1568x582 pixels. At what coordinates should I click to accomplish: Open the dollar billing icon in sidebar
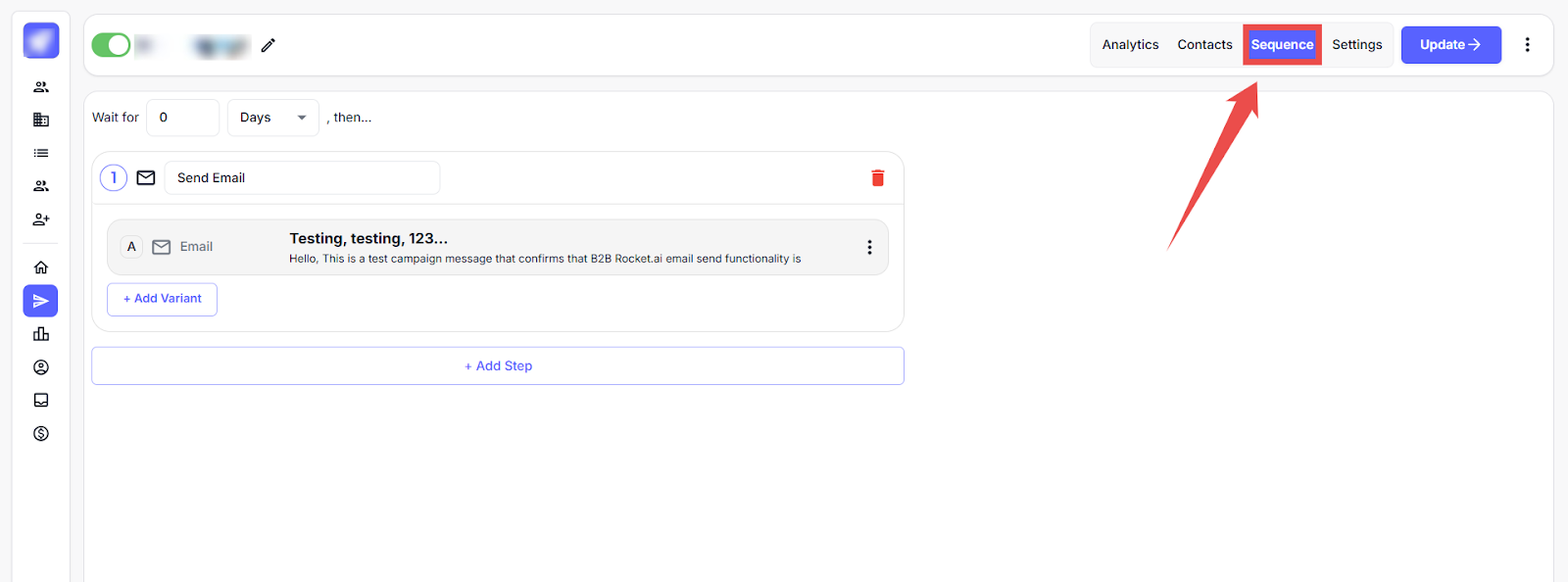41,433
